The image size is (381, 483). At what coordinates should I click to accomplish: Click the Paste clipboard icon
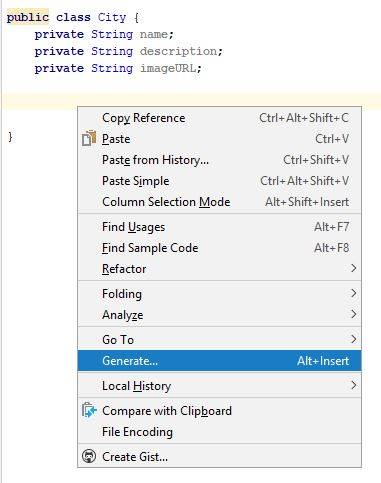pos(89,139)
